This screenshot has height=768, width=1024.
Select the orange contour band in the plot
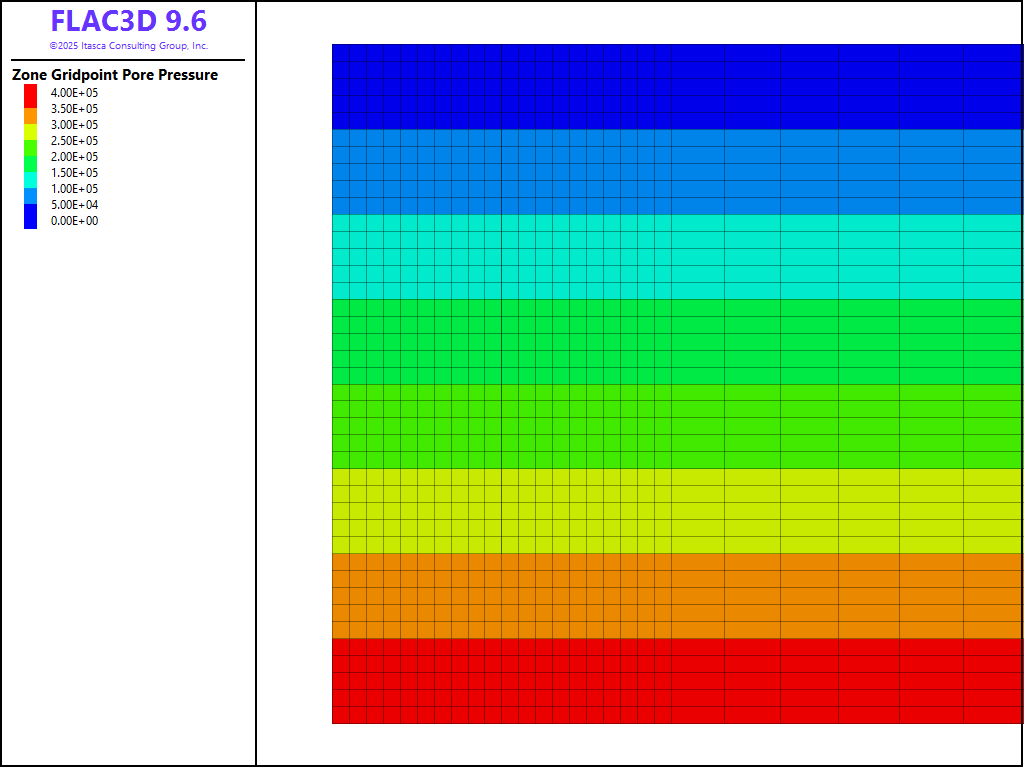pyautogui.click(x=676, y=595)
